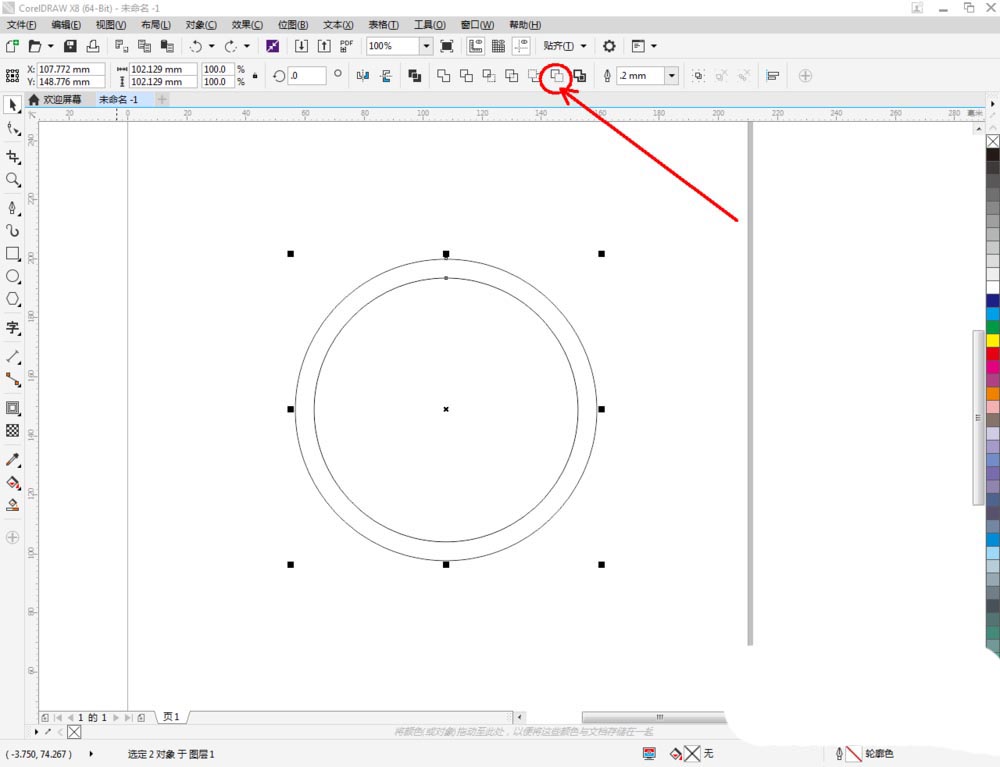Image resolution: width=1000 pixels, height=767 pixels.
Task: Add new document with plus tab
Action: click(162, 99)
